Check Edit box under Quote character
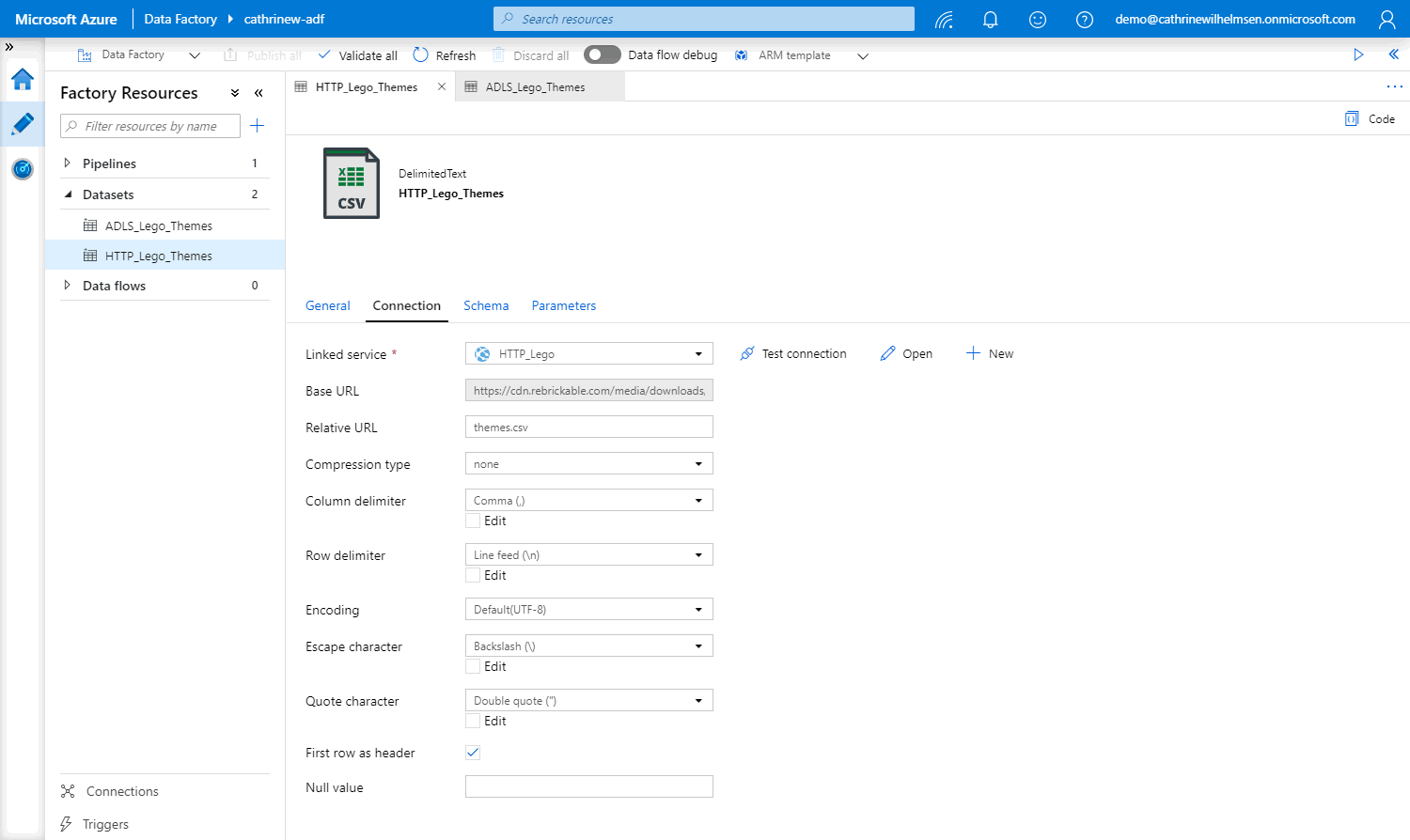1410x840 pixels. [473, 722]
